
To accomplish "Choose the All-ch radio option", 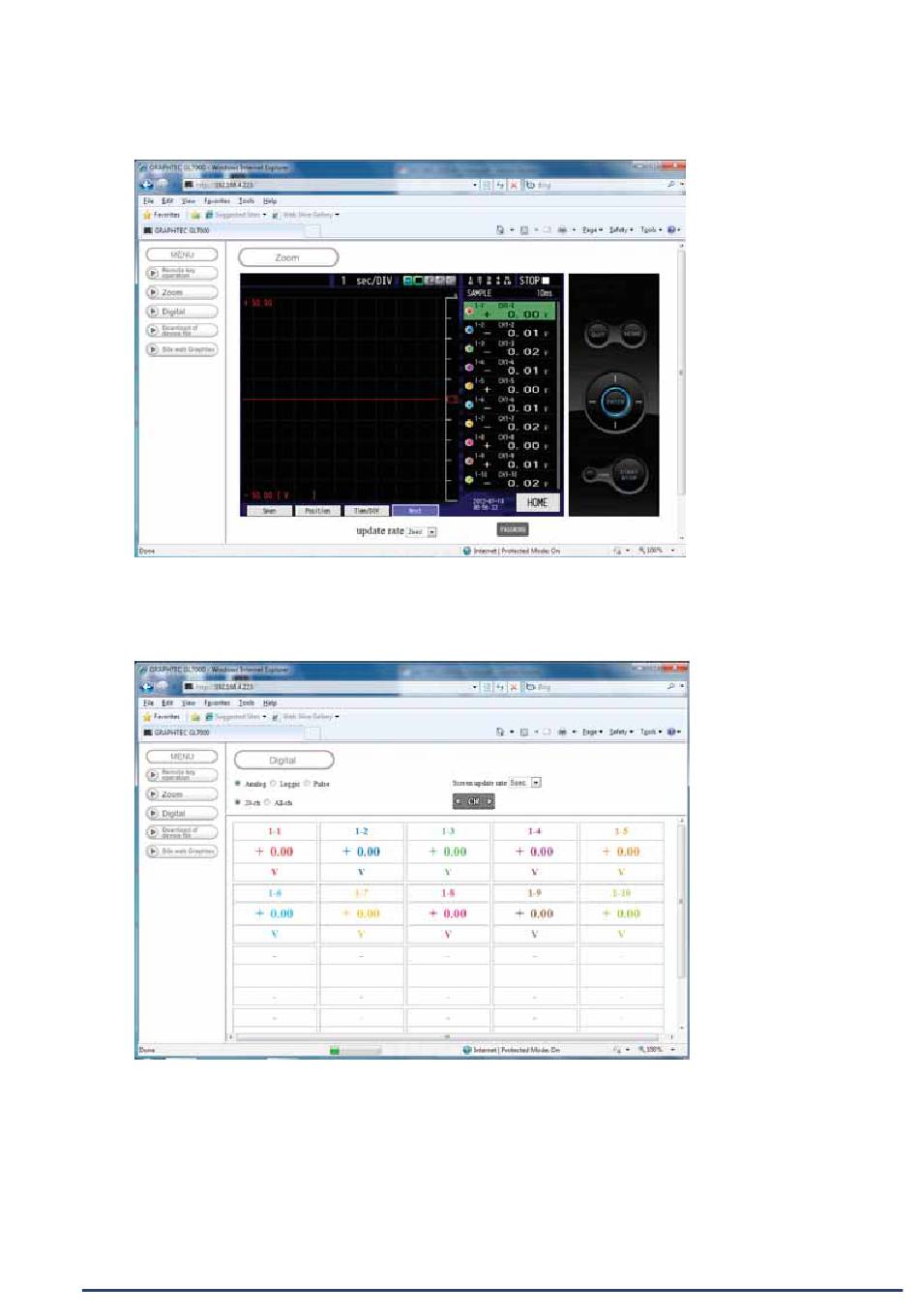I will [268, 802].
